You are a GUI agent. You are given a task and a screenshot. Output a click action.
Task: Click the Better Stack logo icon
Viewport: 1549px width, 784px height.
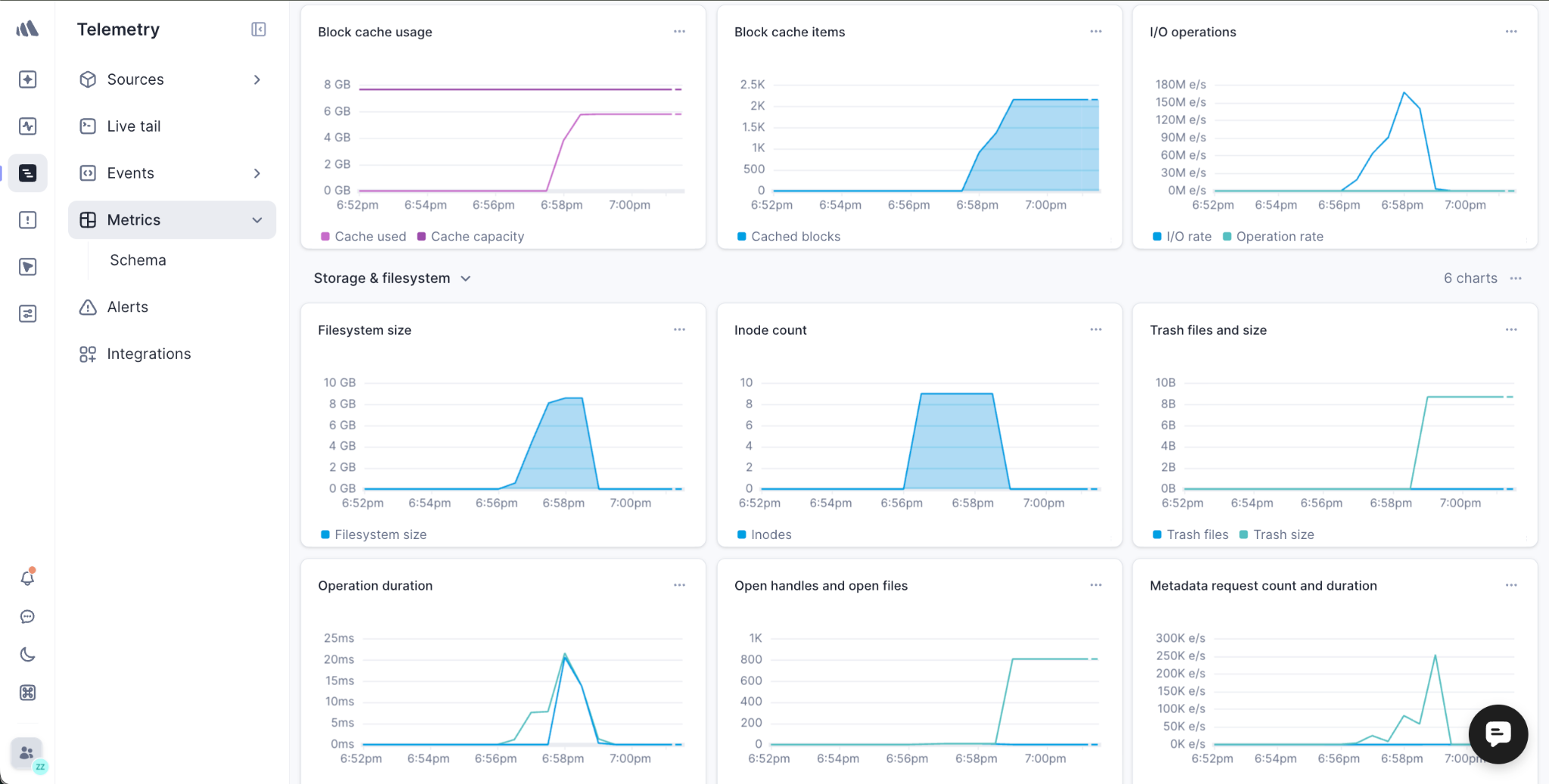27,29
